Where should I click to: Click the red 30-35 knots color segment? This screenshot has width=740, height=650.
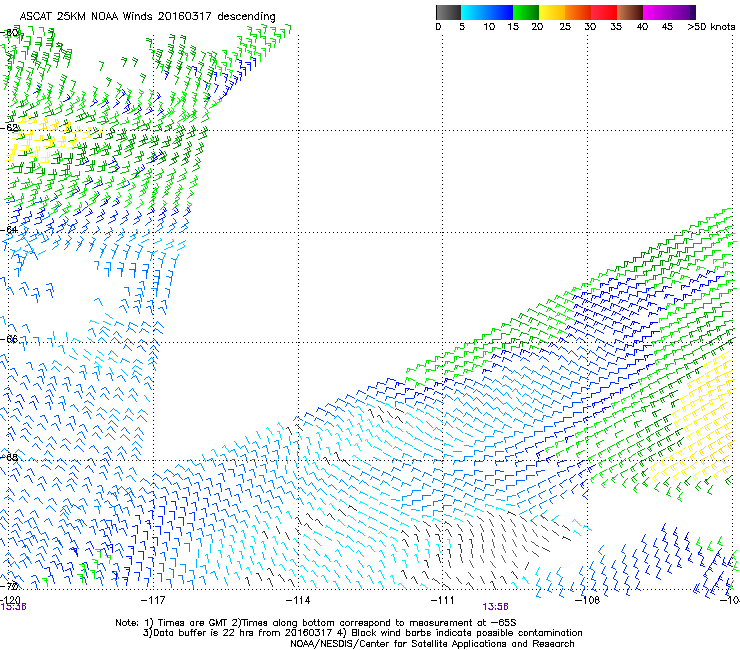604,12
